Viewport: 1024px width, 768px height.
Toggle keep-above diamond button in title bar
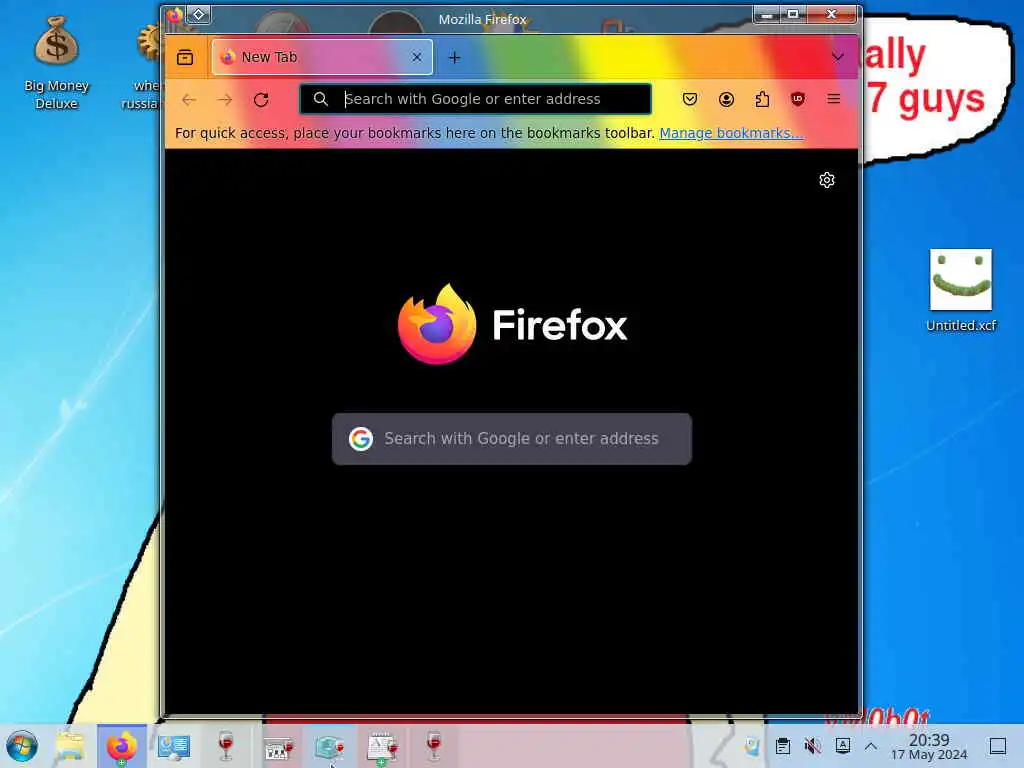click(199, 14)
